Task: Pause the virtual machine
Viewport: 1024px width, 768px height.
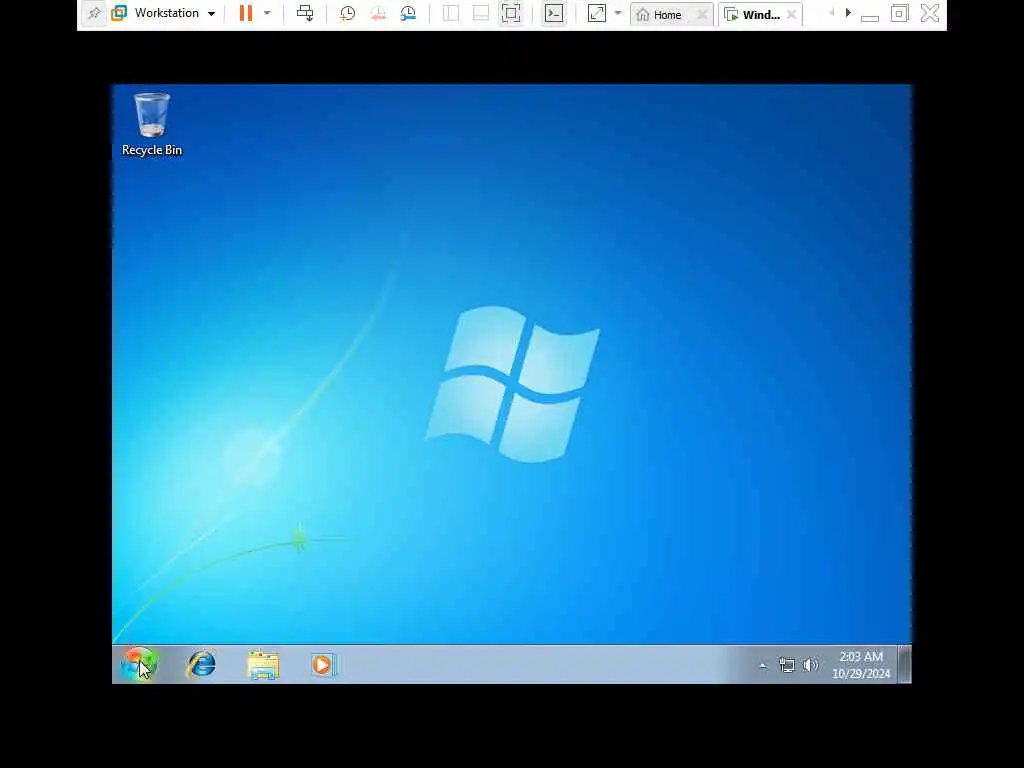Action: coord(246,13)
